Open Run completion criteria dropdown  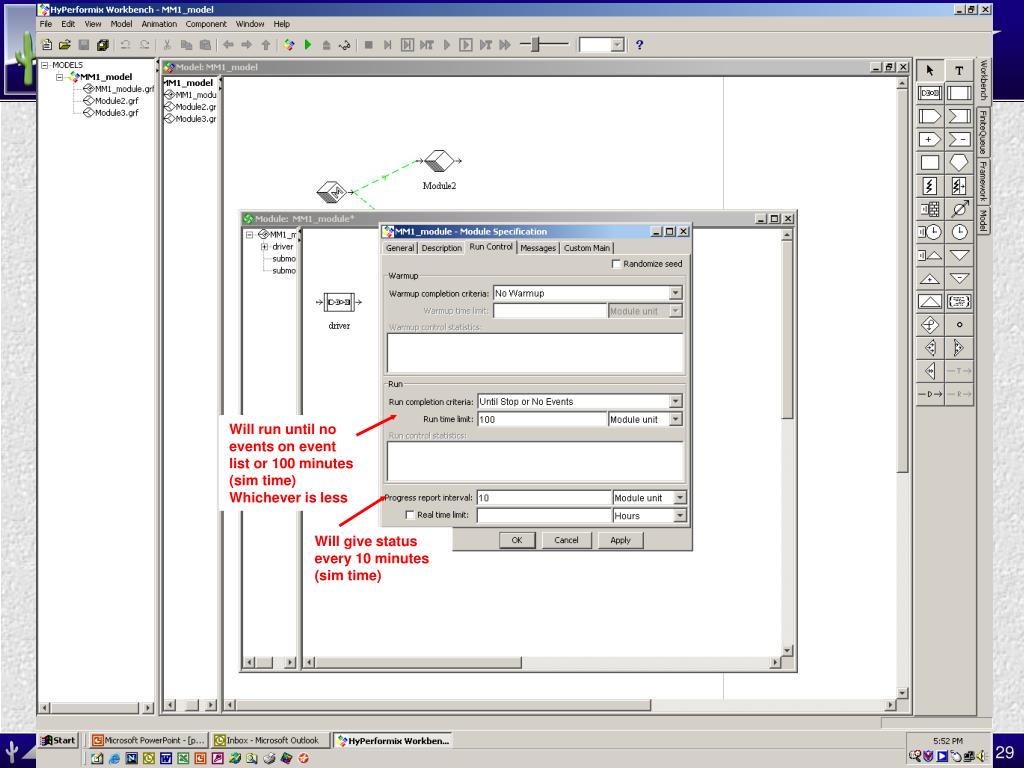click(x=675, y=402)
